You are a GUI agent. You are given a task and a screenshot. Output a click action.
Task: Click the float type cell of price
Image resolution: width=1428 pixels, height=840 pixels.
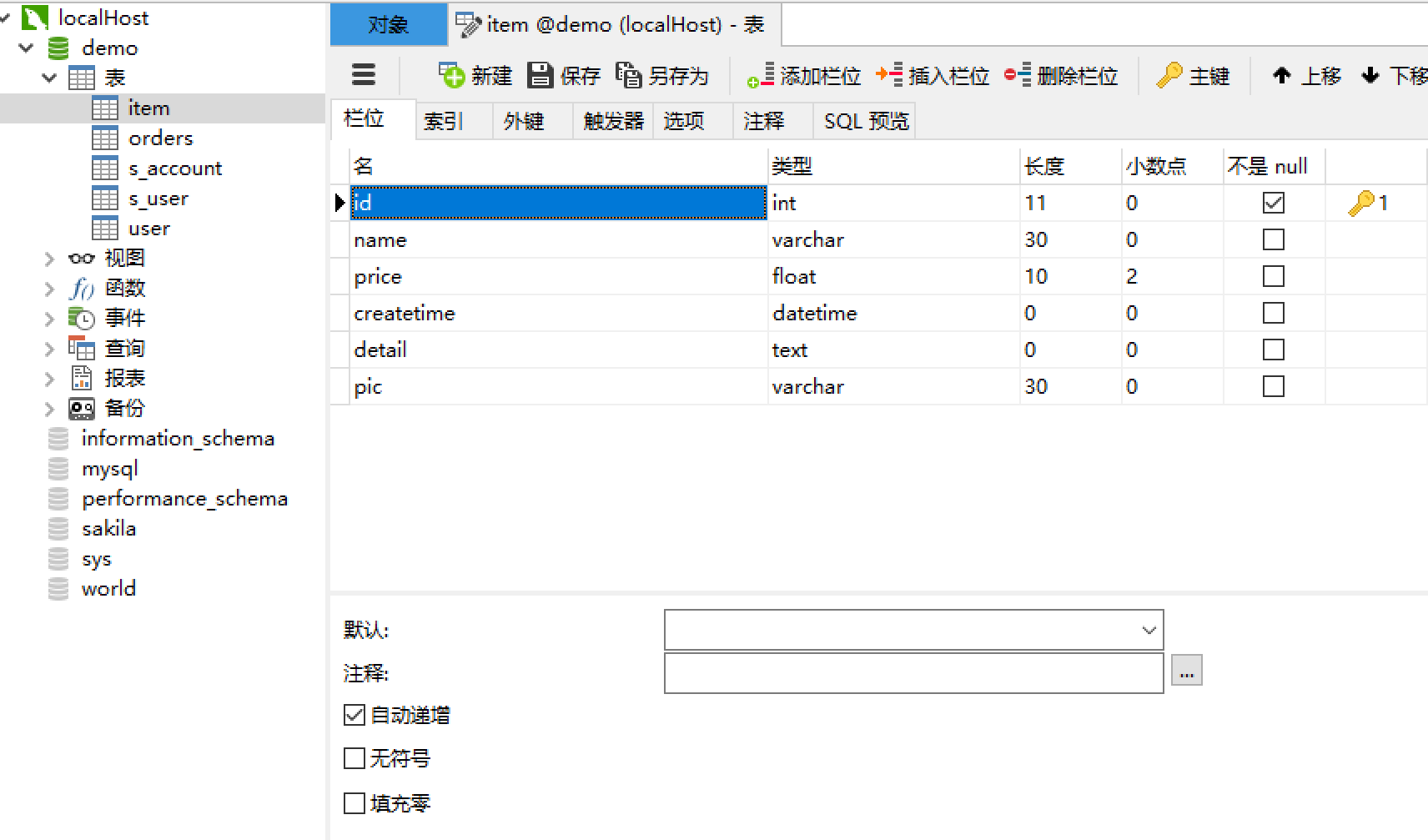click(893, 276)
